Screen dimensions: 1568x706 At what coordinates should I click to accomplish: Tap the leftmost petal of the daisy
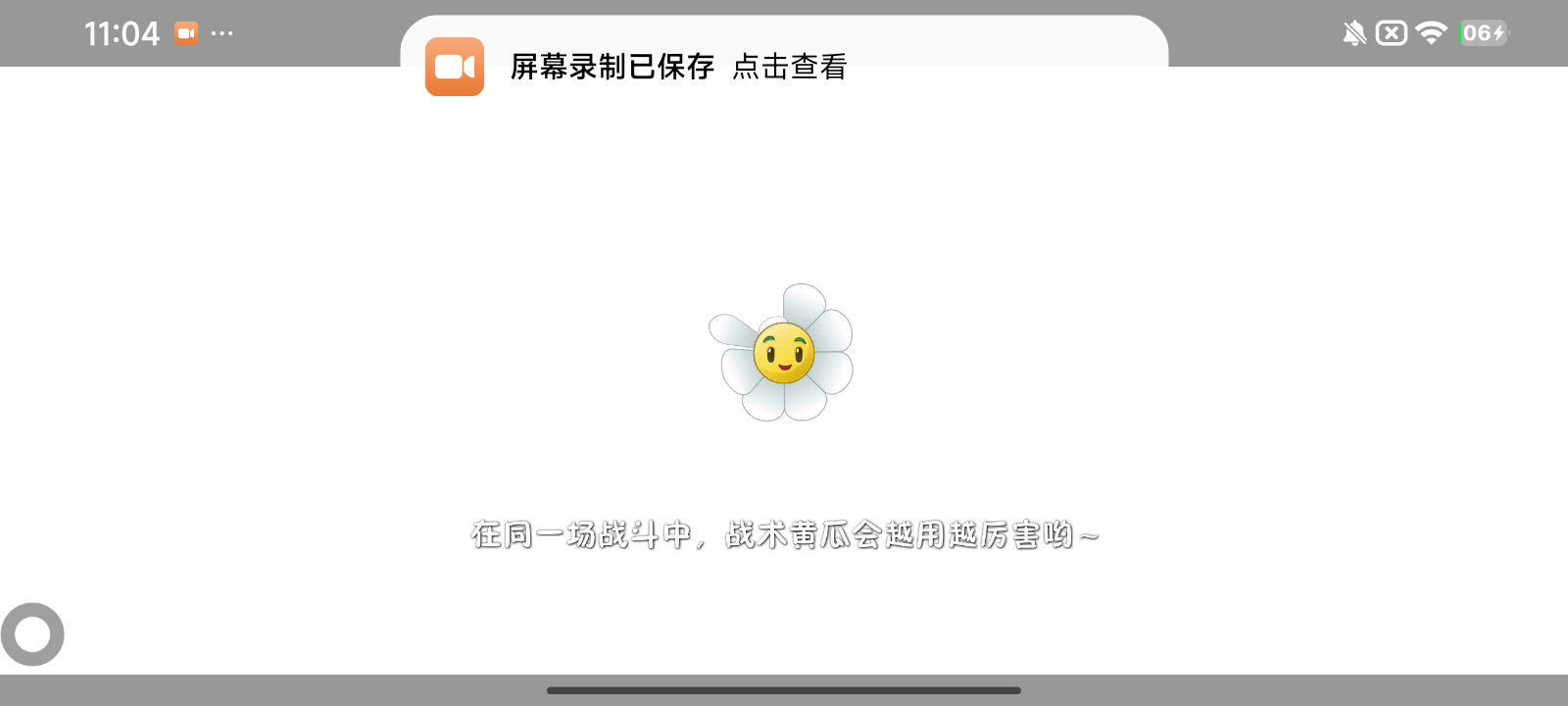(733, 331)
